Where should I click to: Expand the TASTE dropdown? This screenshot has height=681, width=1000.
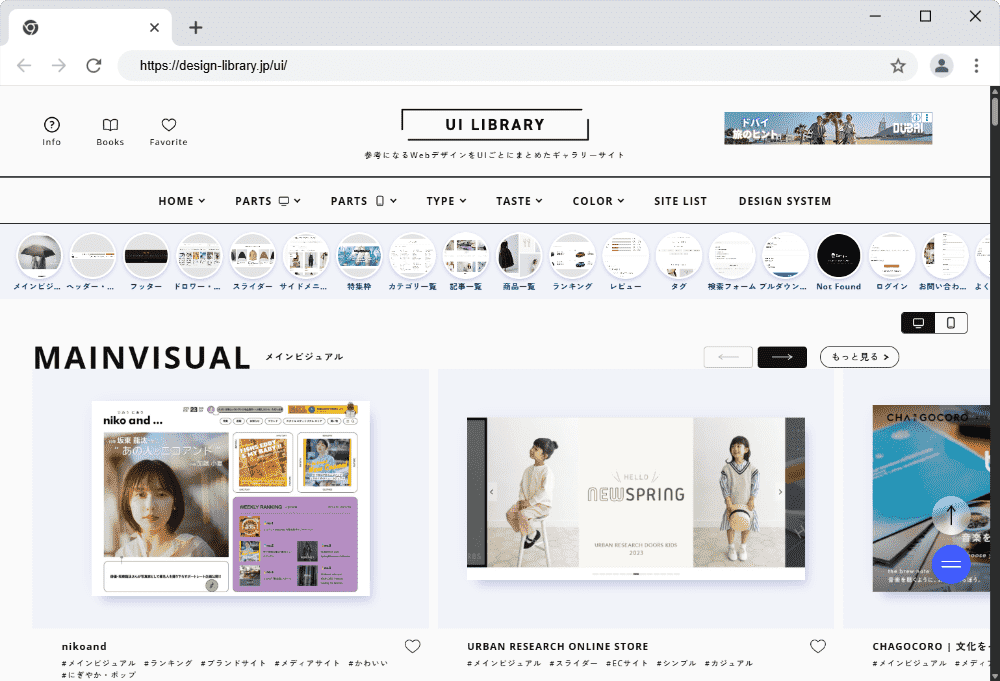tap(519, 200)
